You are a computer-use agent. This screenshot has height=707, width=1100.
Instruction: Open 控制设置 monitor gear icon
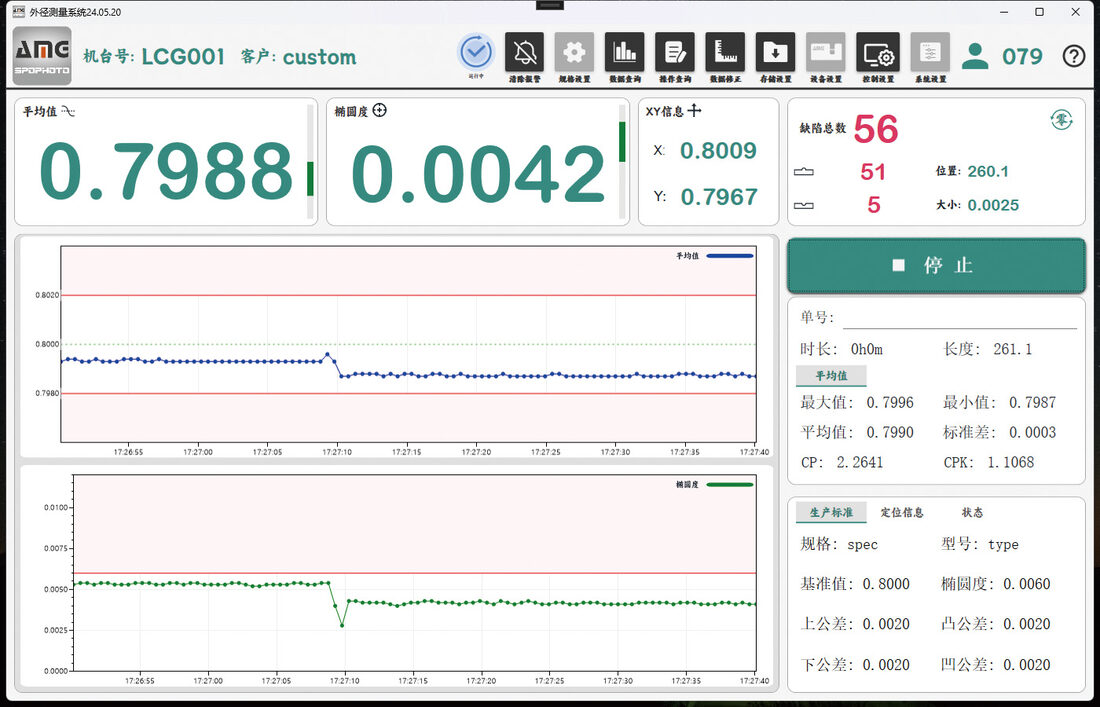[x=878, y=52]
